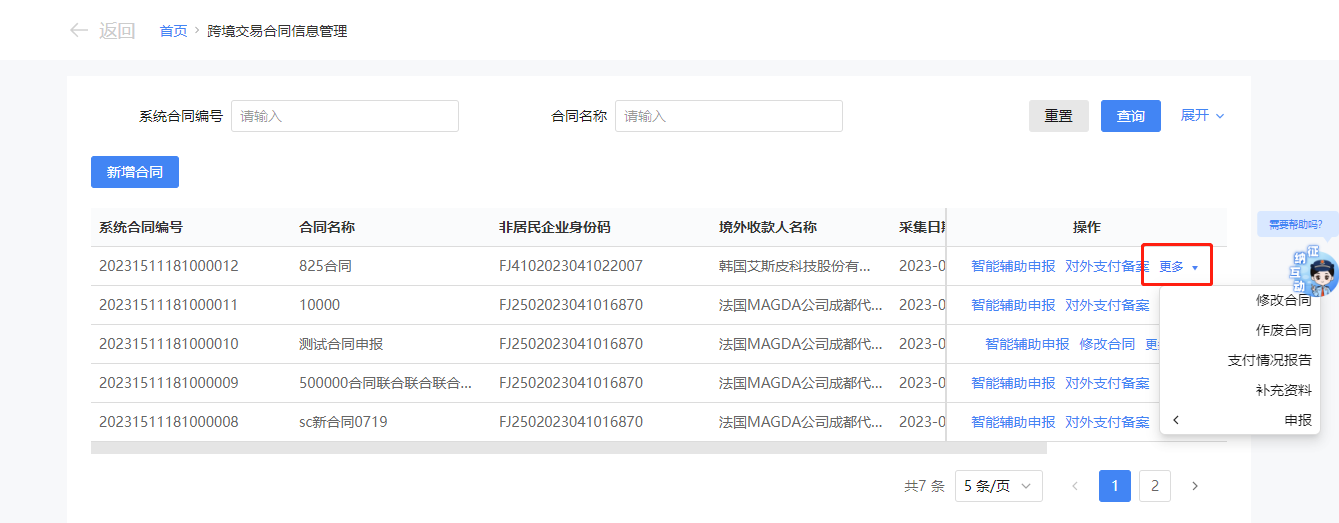Go to the next pagination page arrow
The height and width of the screenshot is (523, 1339).
click(1194, 486)
